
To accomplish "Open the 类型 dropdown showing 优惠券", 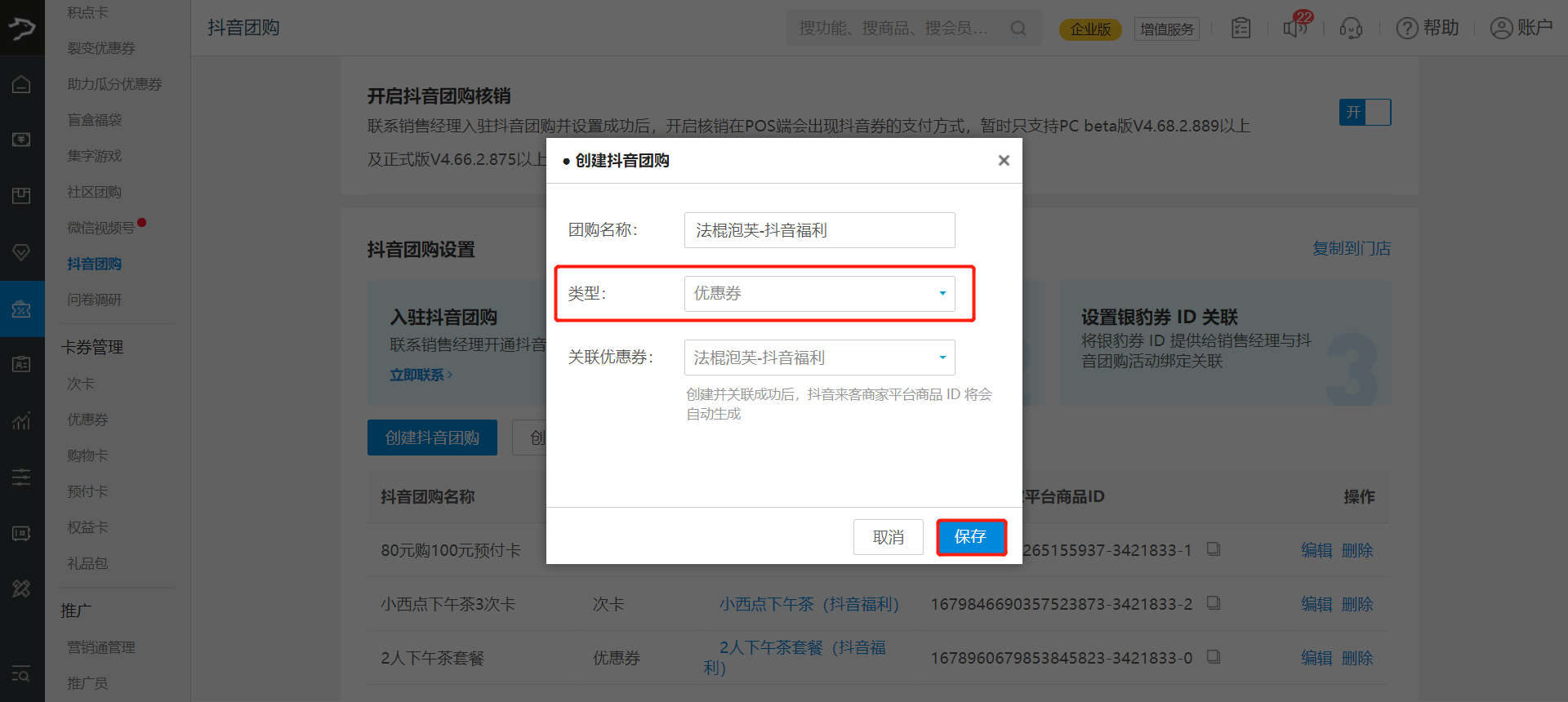I will point(819,294).
